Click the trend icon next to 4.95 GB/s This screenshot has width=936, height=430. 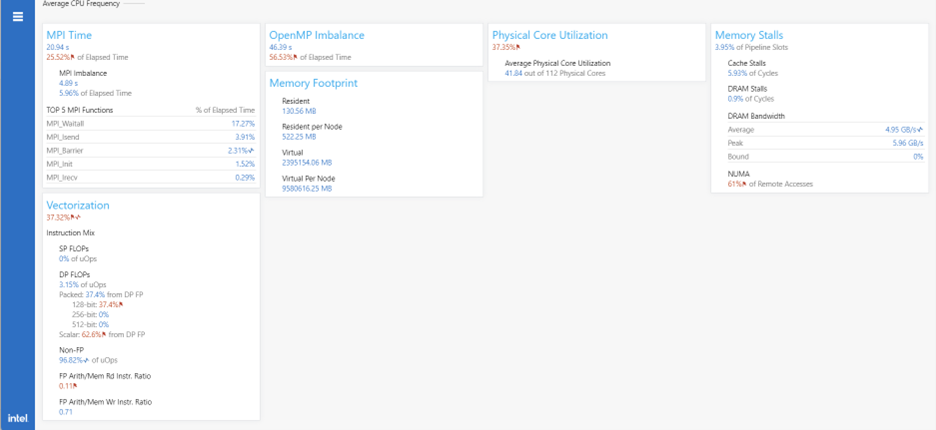click(920, 130)
